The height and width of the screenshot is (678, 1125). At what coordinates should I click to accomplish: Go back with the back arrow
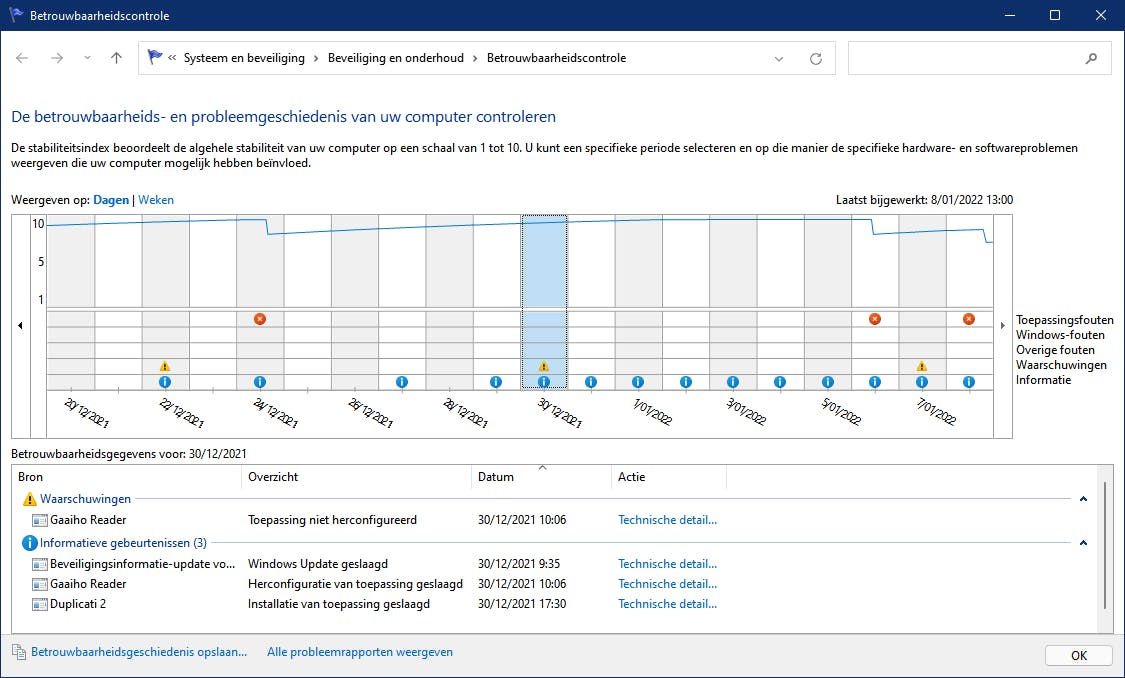click(x=22, y=58)
